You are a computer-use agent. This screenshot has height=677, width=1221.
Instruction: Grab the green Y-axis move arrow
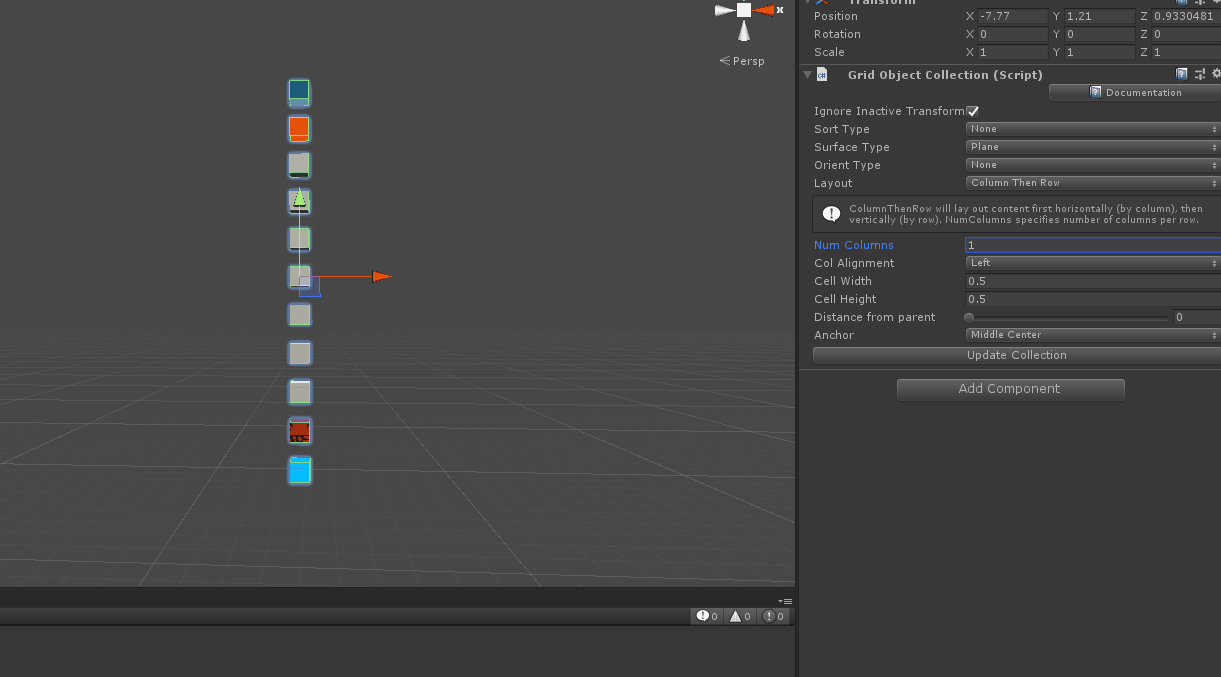pyautogui.click(x=299, y=198)
